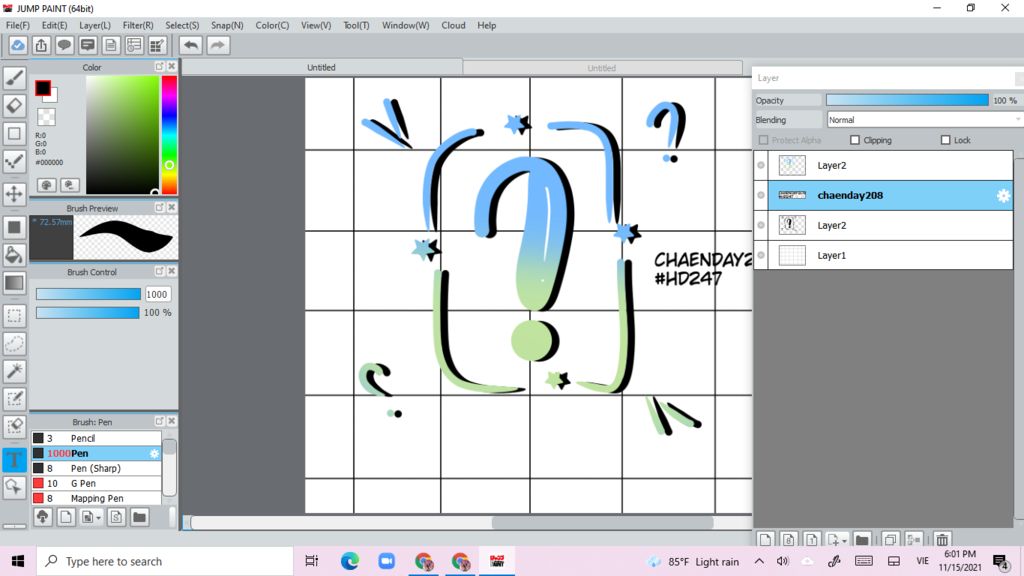Select the Bucket fill tool
The height and width of the screenshot is (576, 1024).
tap(14, 255)
